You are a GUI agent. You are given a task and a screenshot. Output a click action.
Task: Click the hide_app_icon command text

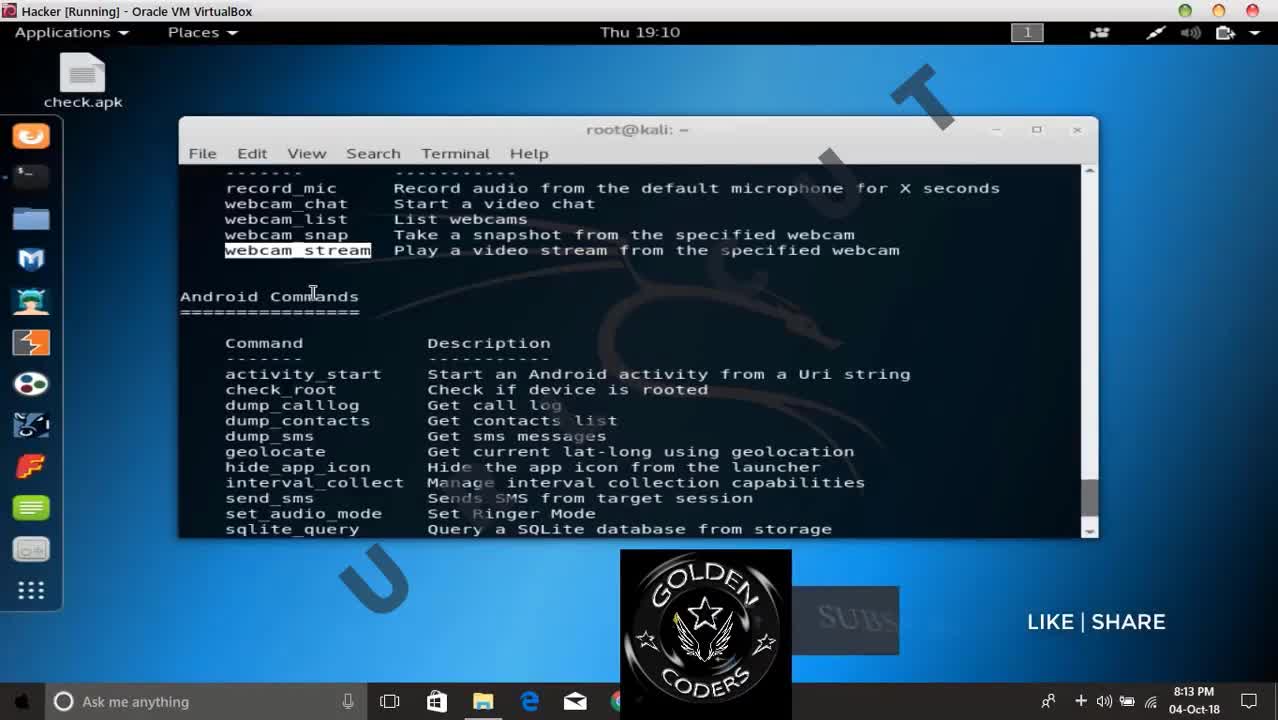[298, 467]
